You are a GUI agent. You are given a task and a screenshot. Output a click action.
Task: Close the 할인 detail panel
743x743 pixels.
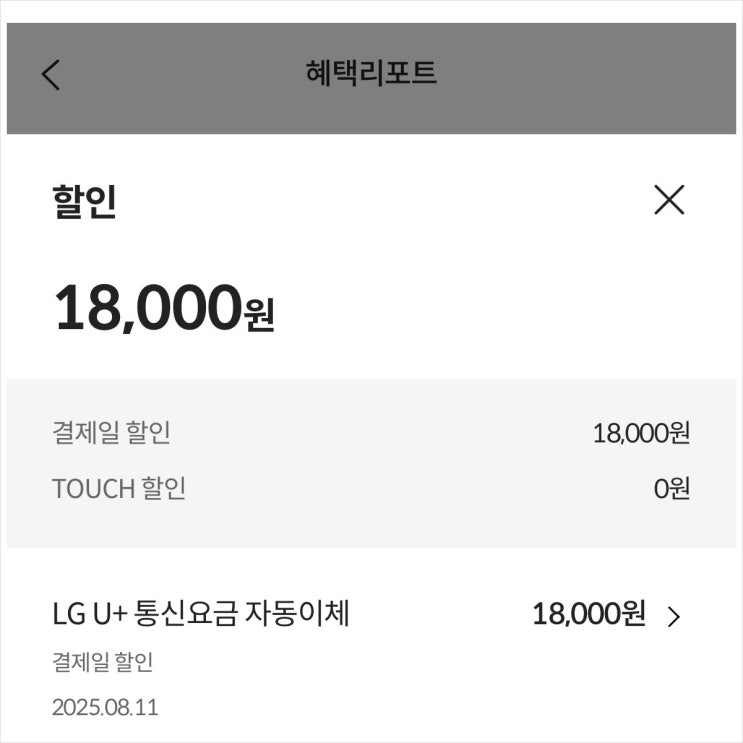tap(668, 200)
